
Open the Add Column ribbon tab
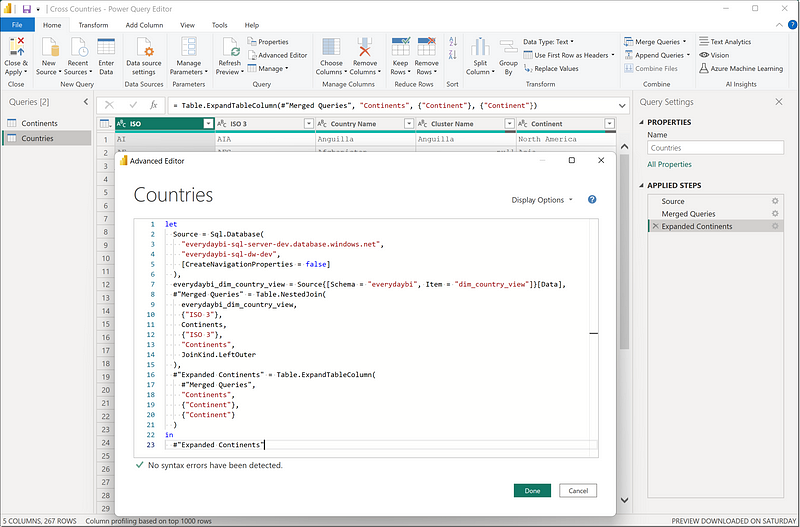coord(144,25)
